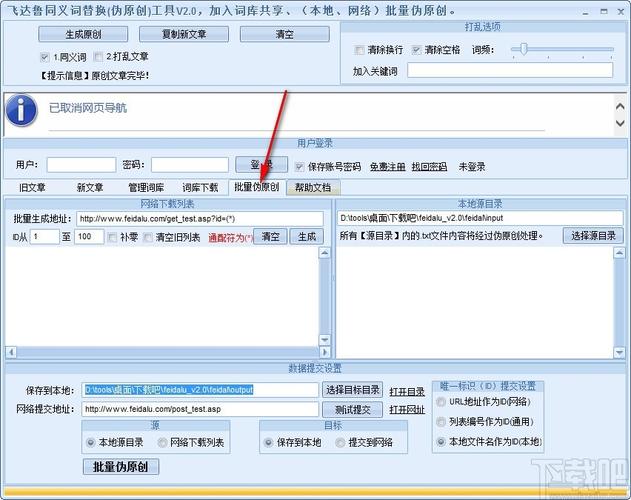
Task: Click the 测试提交 button
Action: click(x=353, y=410)
